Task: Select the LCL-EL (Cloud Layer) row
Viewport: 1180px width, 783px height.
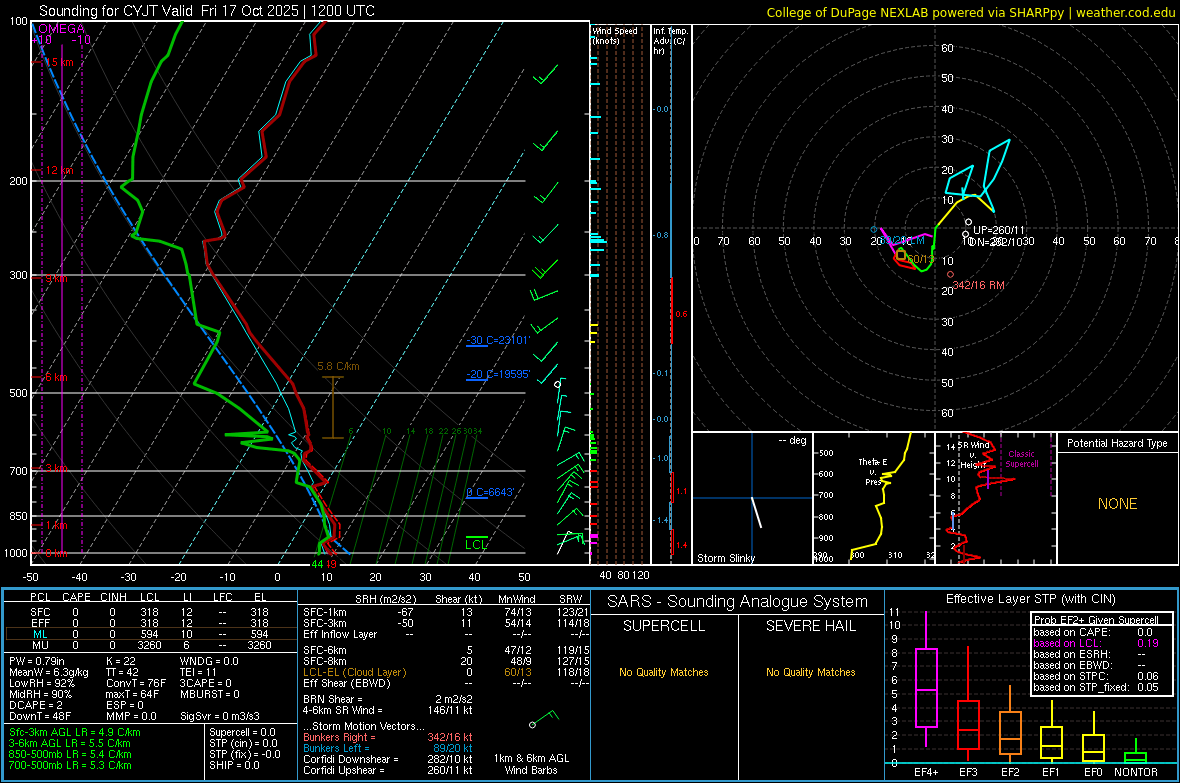Action: [445, 672]
